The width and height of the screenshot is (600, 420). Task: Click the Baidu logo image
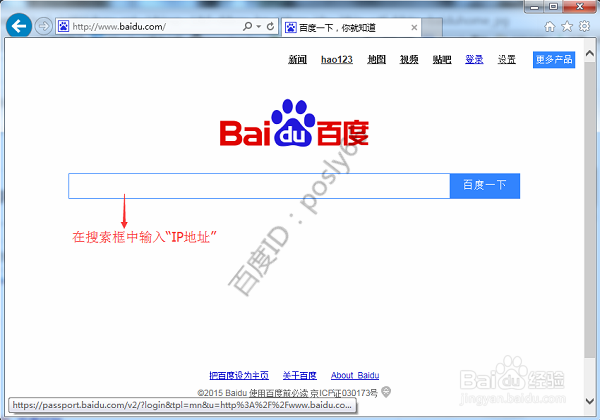pyautogui.click(x=294, y=123)
